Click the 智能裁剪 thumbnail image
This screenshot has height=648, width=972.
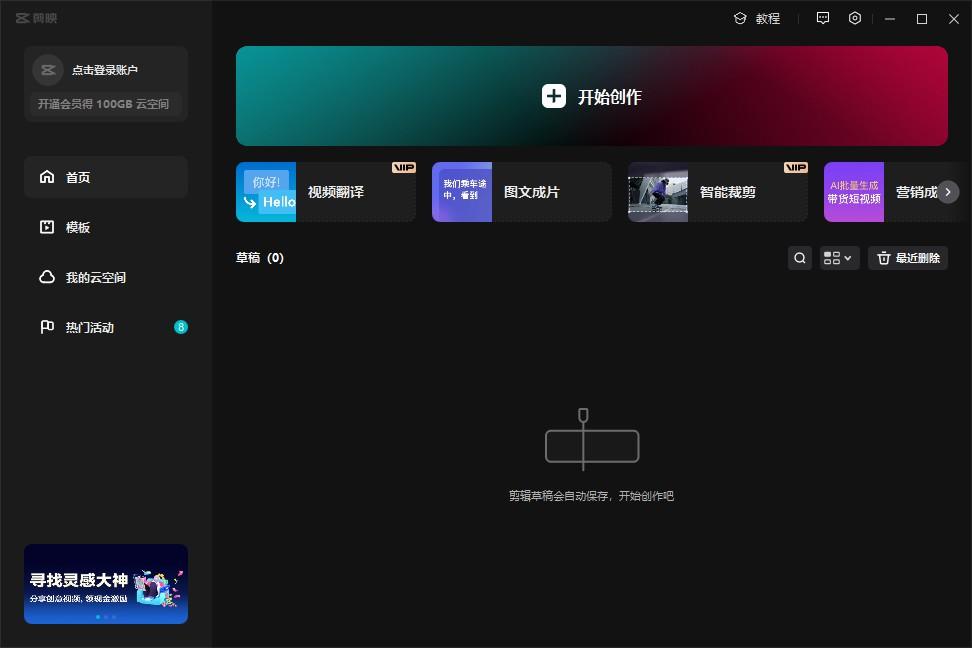(658, 192)
